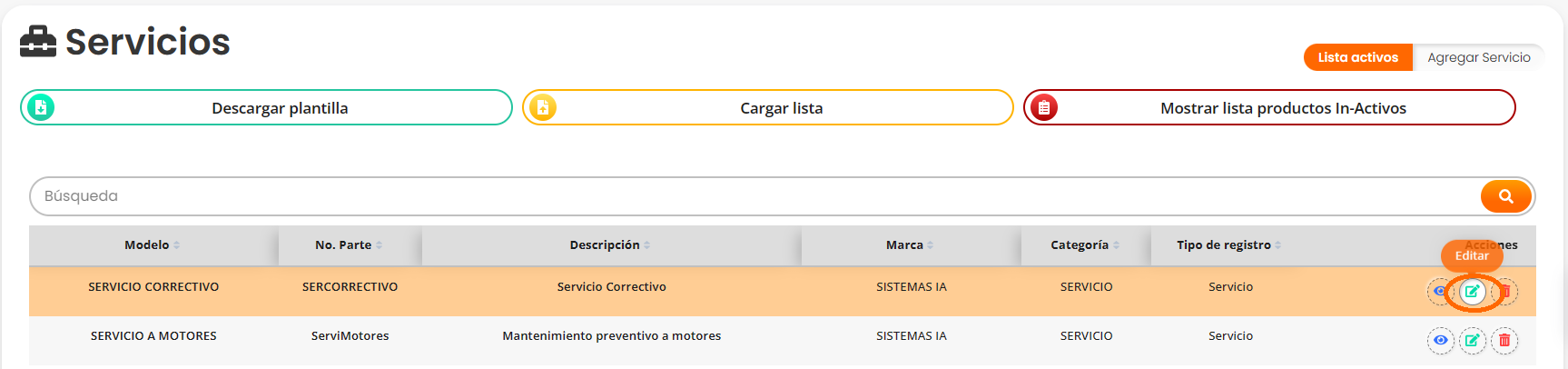The width and height of the screenshot is (1568, 369).
Task: Delete the Servicio a Motores row
Action: (1504, 341)
